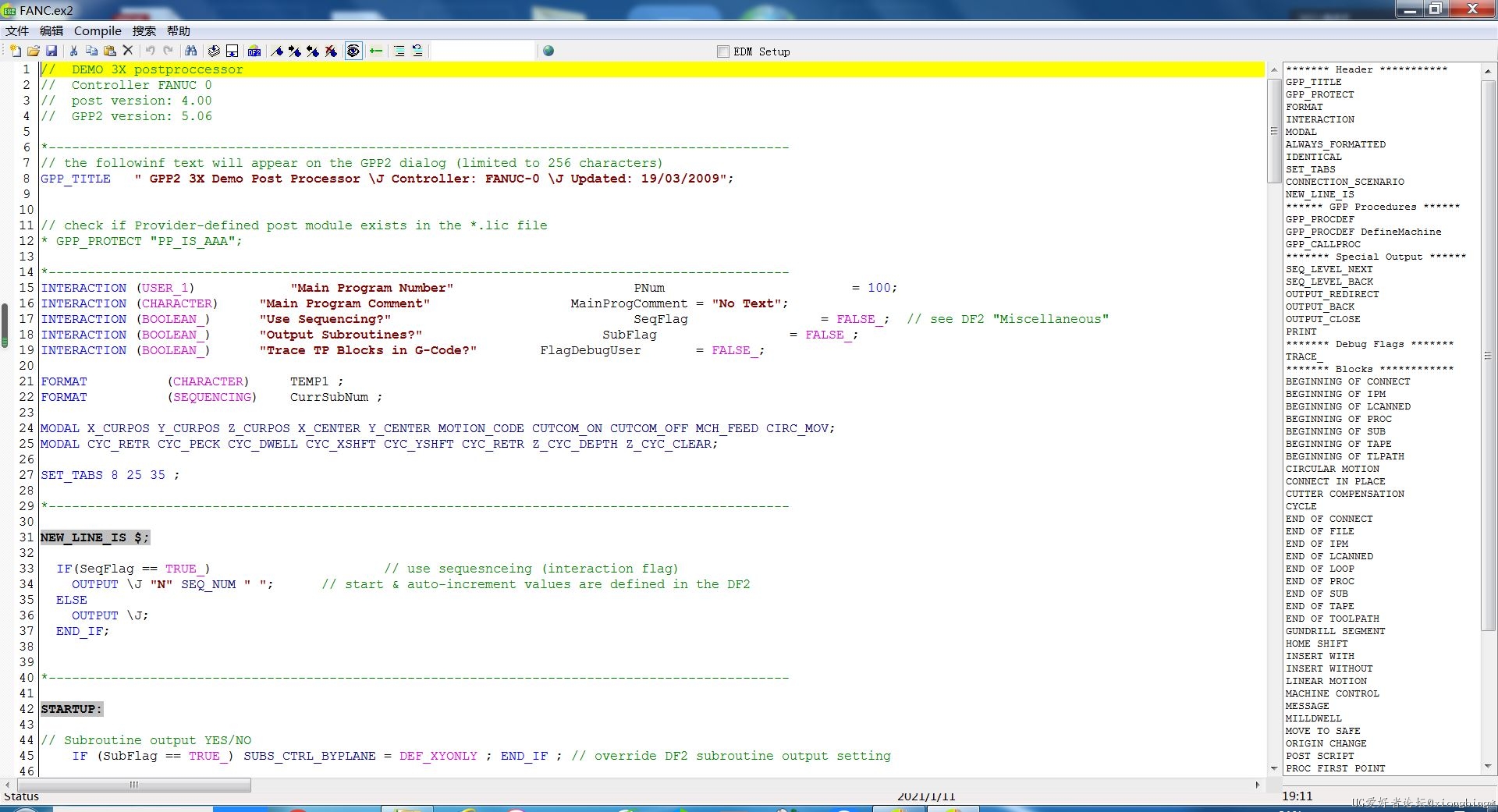
Task: Redo the last undone edit
Action: click(x=168, y=51)
